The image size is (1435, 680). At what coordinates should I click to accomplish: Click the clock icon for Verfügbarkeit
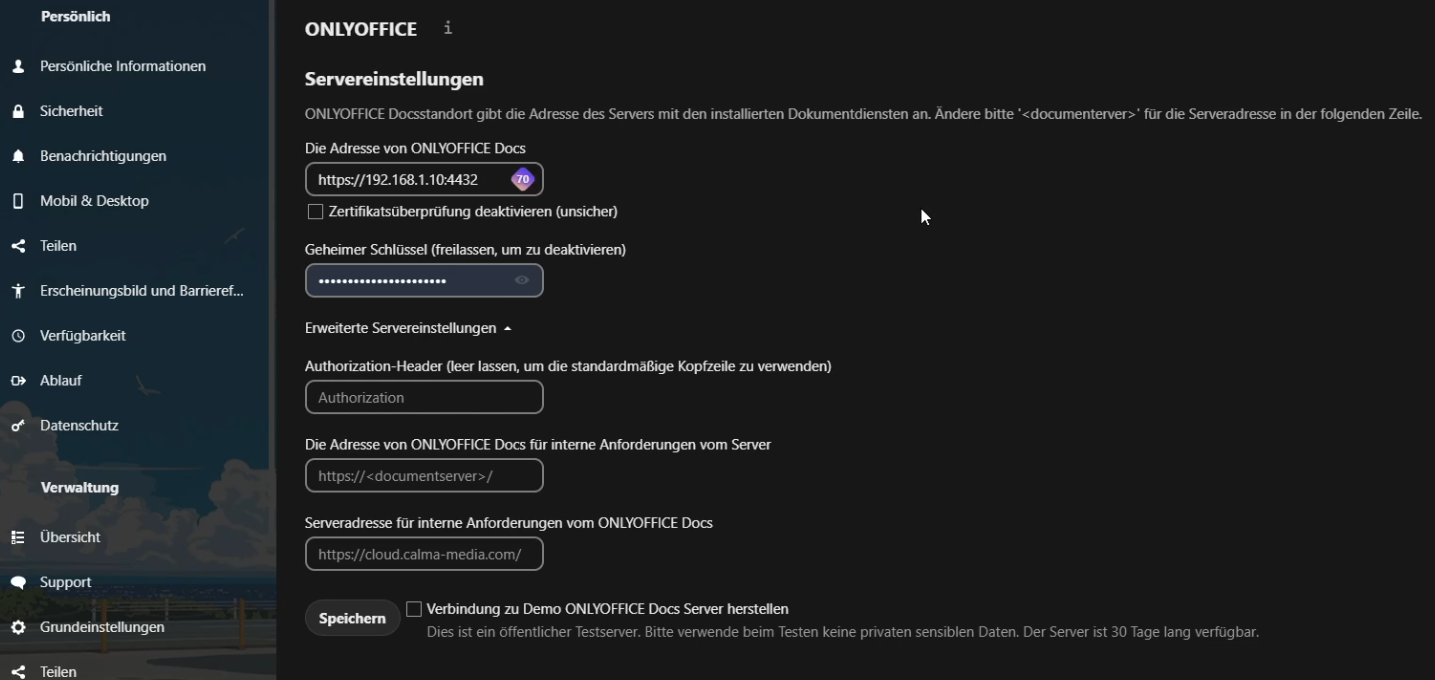click(x=18, y=336)
